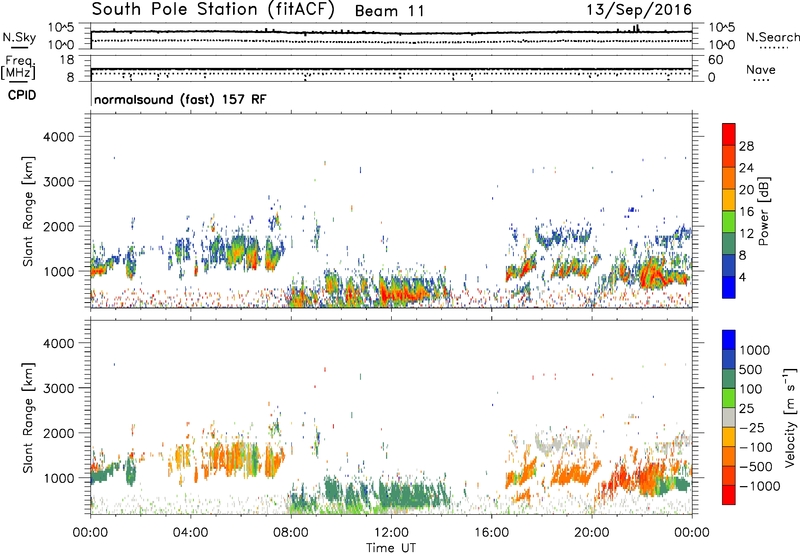Click the '16:00' time tick label
Image resolution: width=800 pixels, height=554 pixels.
pos(491,533)
